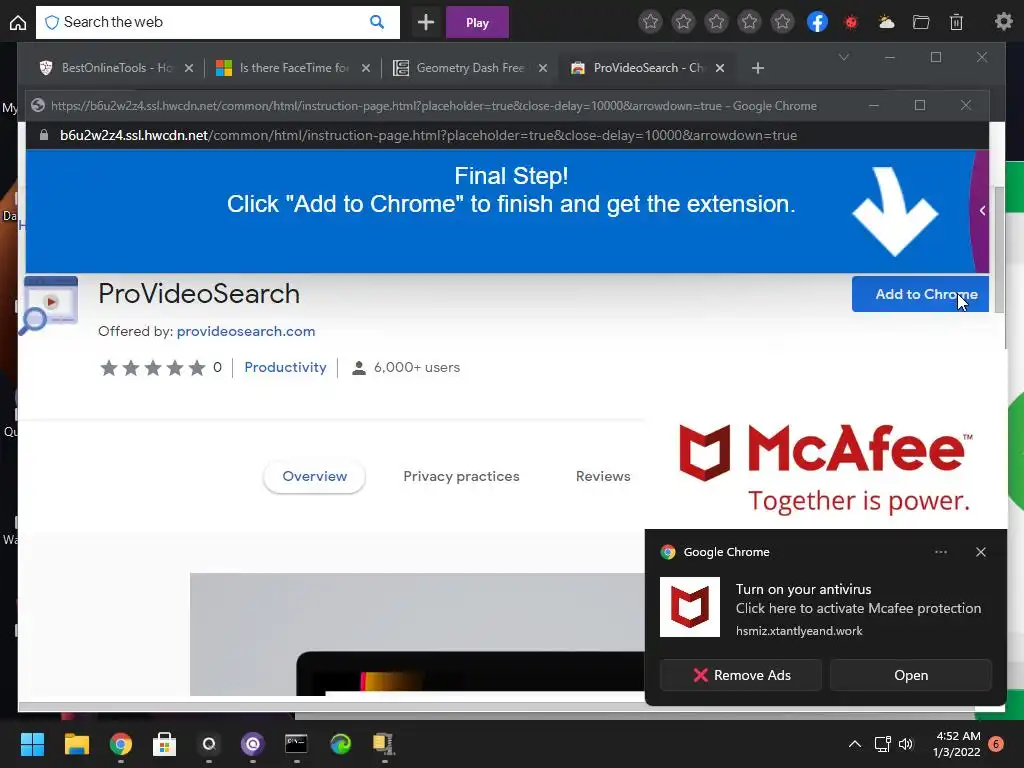Click the lock icon in address bar
Image resolution: width=1024 pixels, height=768 pixels.
click(44, 135)
